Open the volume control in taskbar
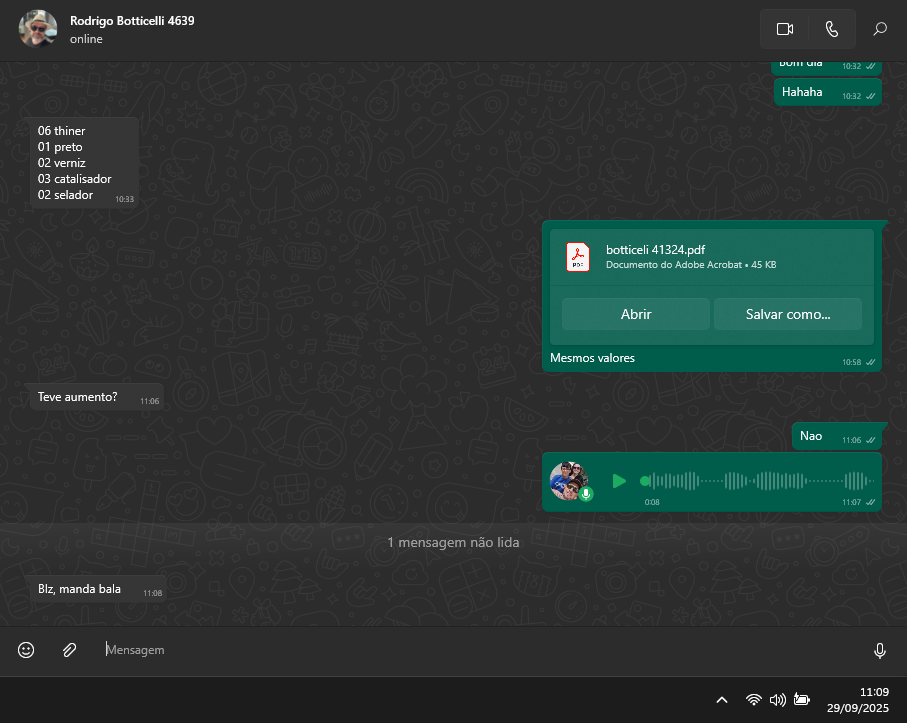This screenshot has width=907, height=723. pos(777,700)
